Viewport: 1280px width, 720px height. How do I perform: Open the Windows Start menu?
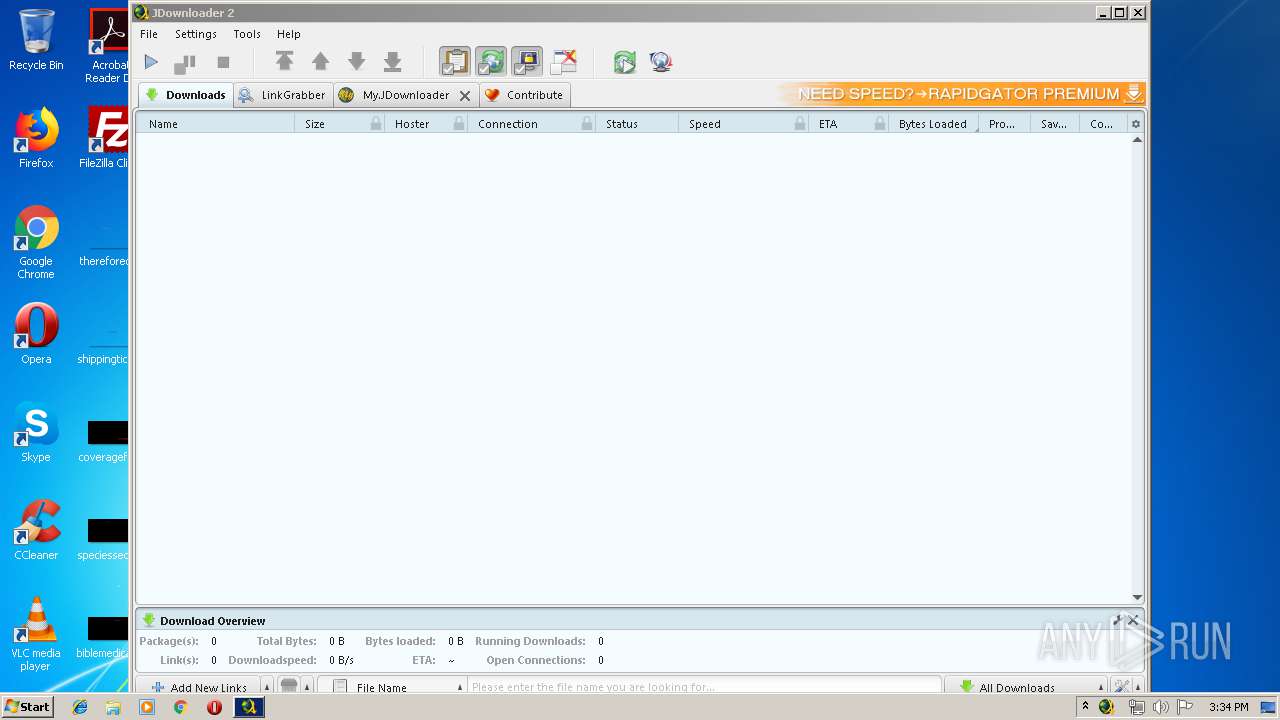tap(28, 707)
